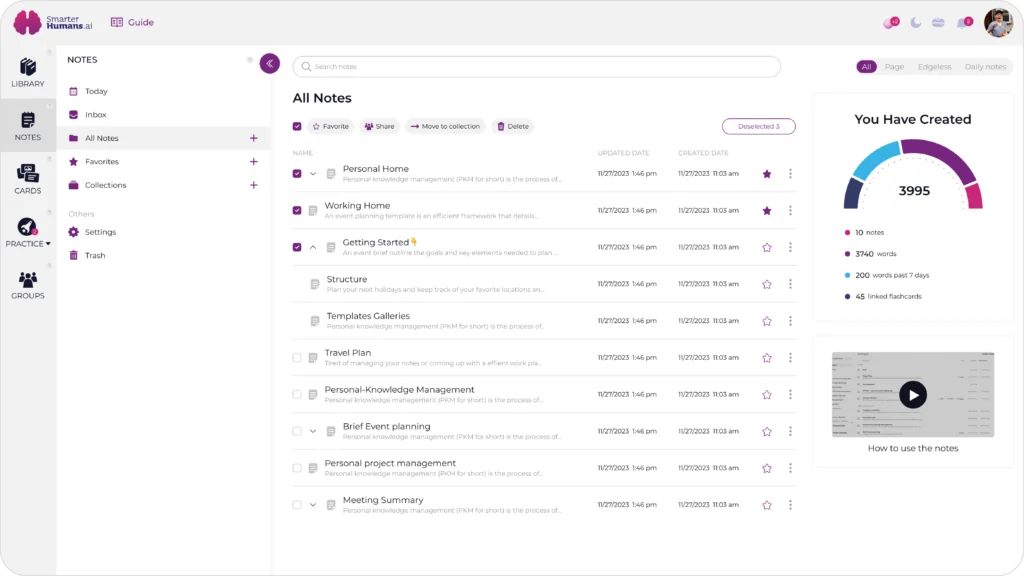Screen dimensions: 1024x576
Task: Expand the Meeting Summary note
Action: click(313, 505)
